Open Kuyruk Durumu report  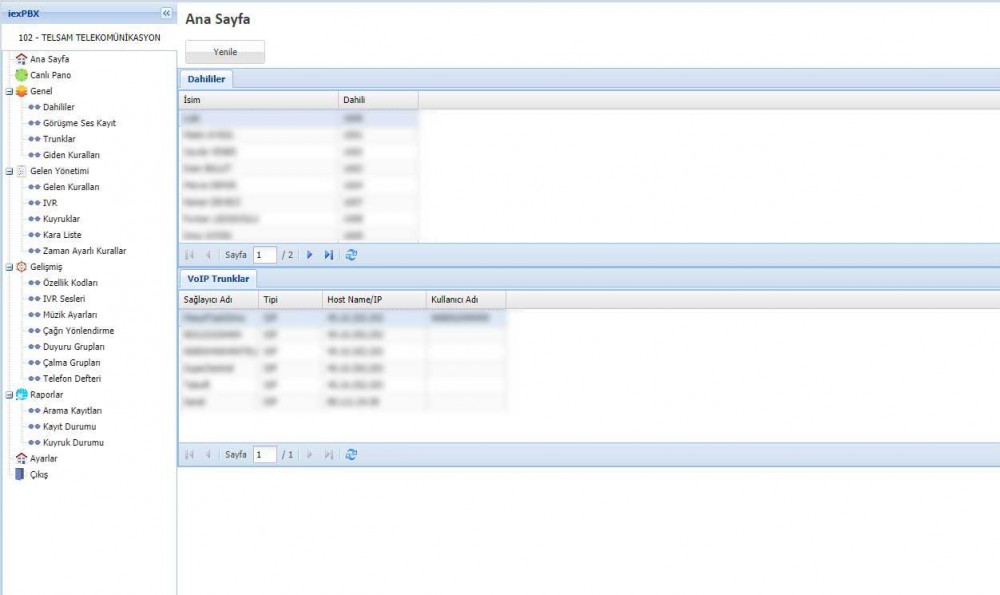click(x=73, y=442)
